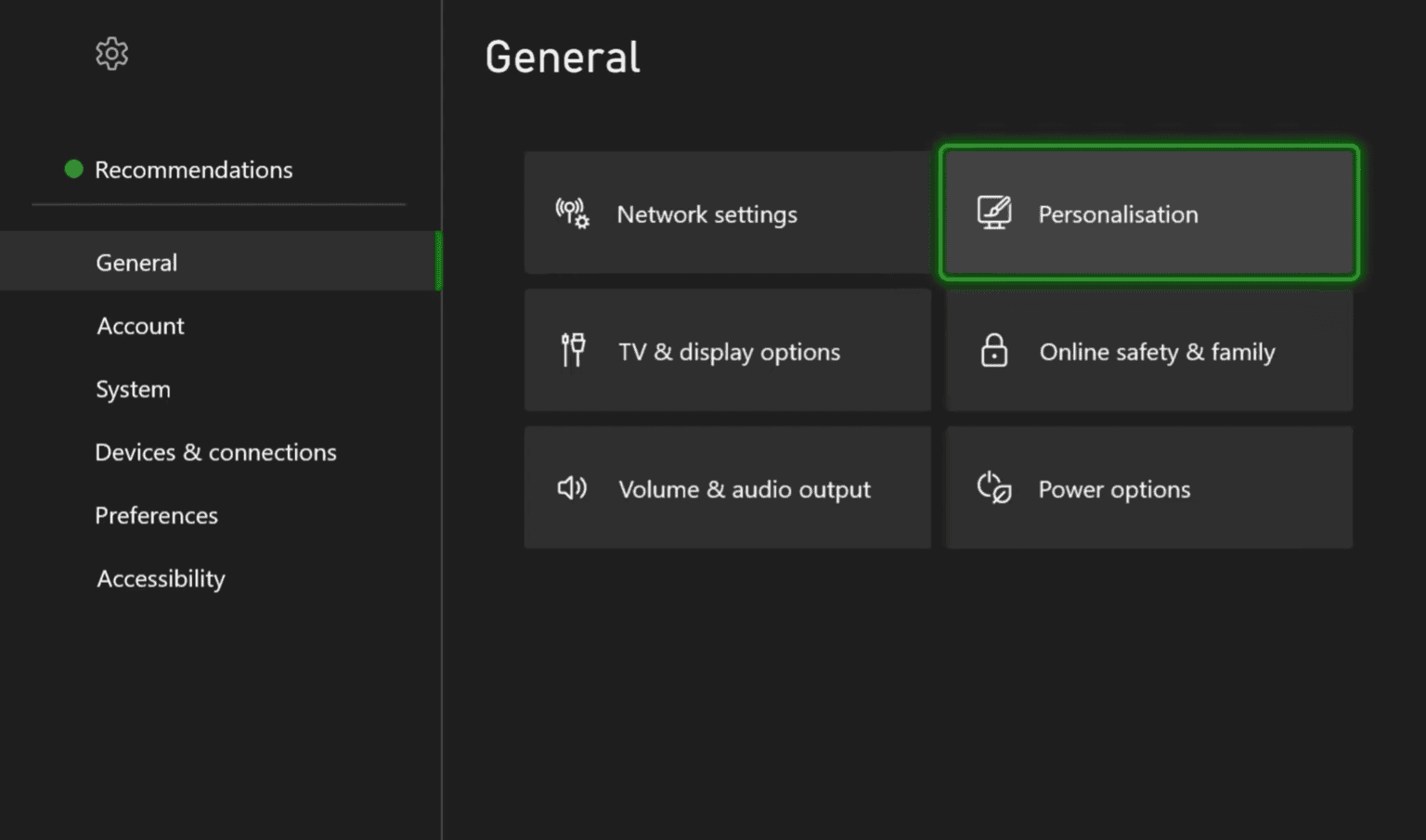The height and width of the screenshot is (840, 1426).
Task: Open the Personalisation tile
Action: (1149, 213)
